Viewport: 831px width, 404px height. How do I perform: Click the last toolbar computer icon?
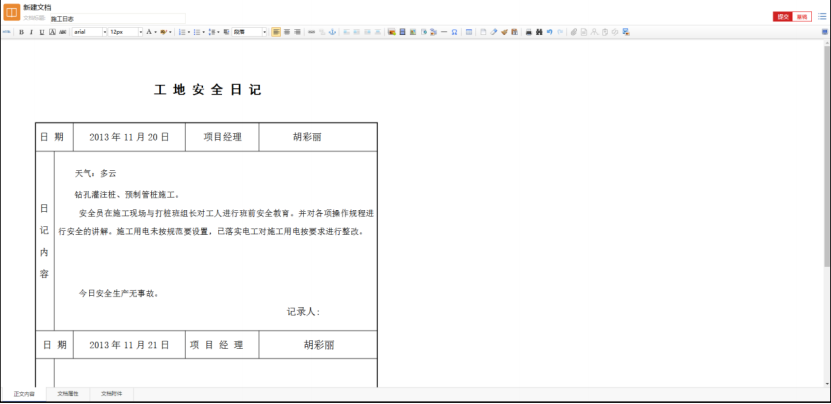tap(626, 32)
